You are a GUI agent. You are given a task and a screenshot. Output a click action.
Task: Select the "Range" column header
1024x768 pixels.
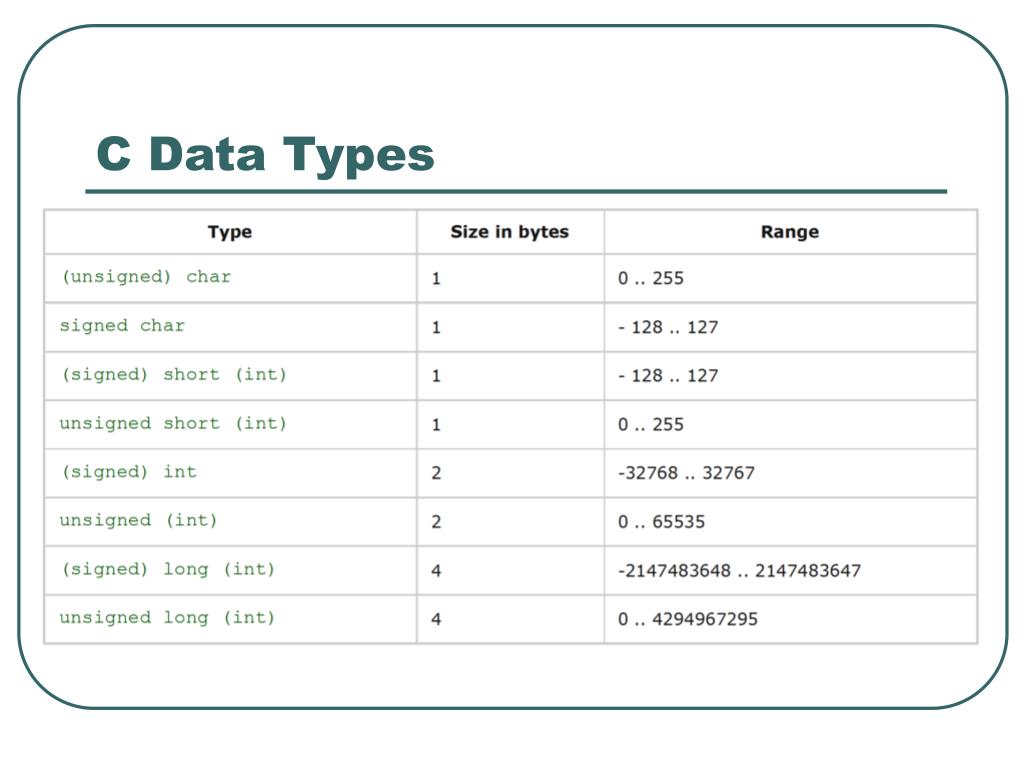coord(790,232)
